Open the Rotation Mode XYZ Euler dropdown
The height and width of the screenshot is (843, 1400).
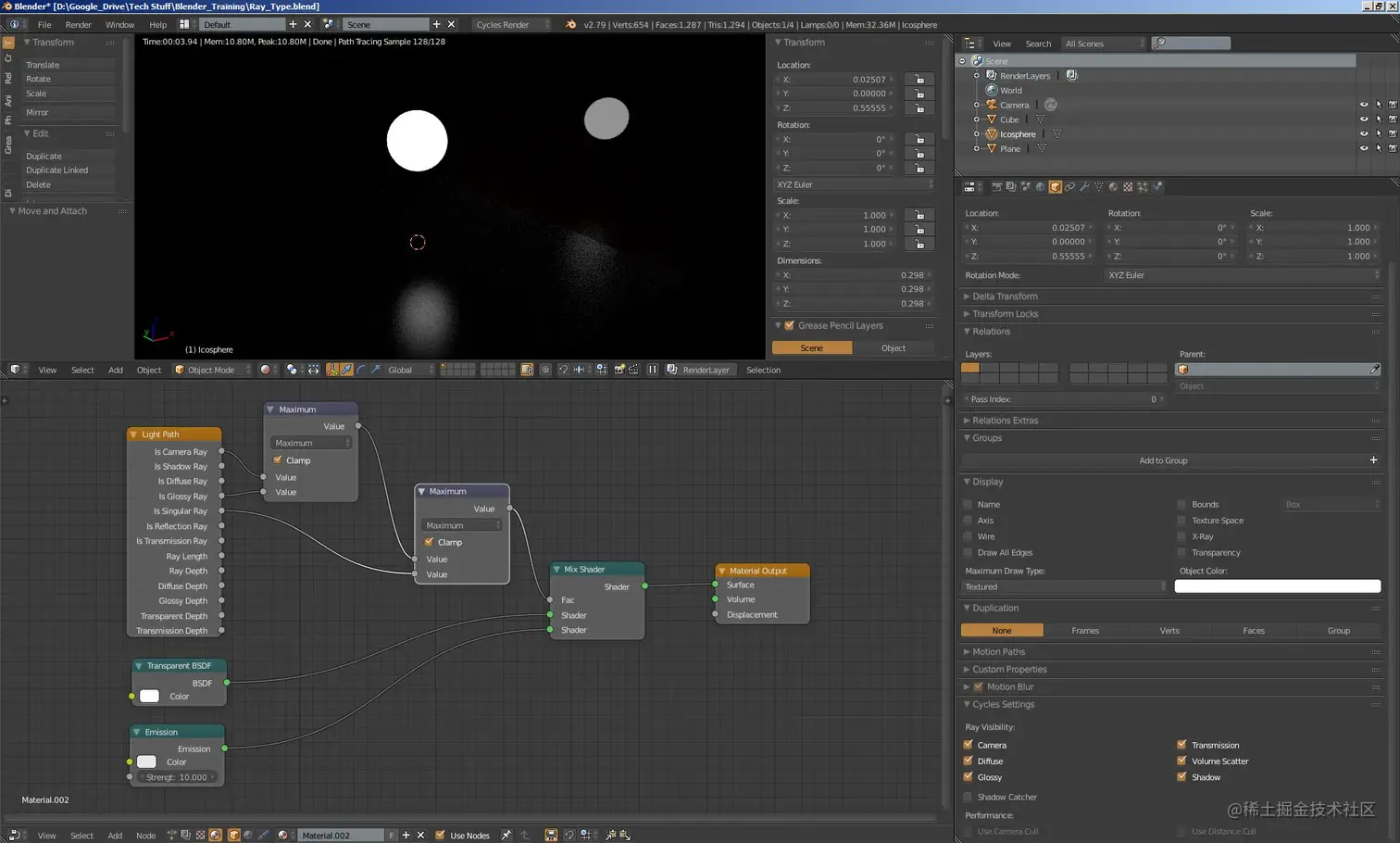point(1242,275)
